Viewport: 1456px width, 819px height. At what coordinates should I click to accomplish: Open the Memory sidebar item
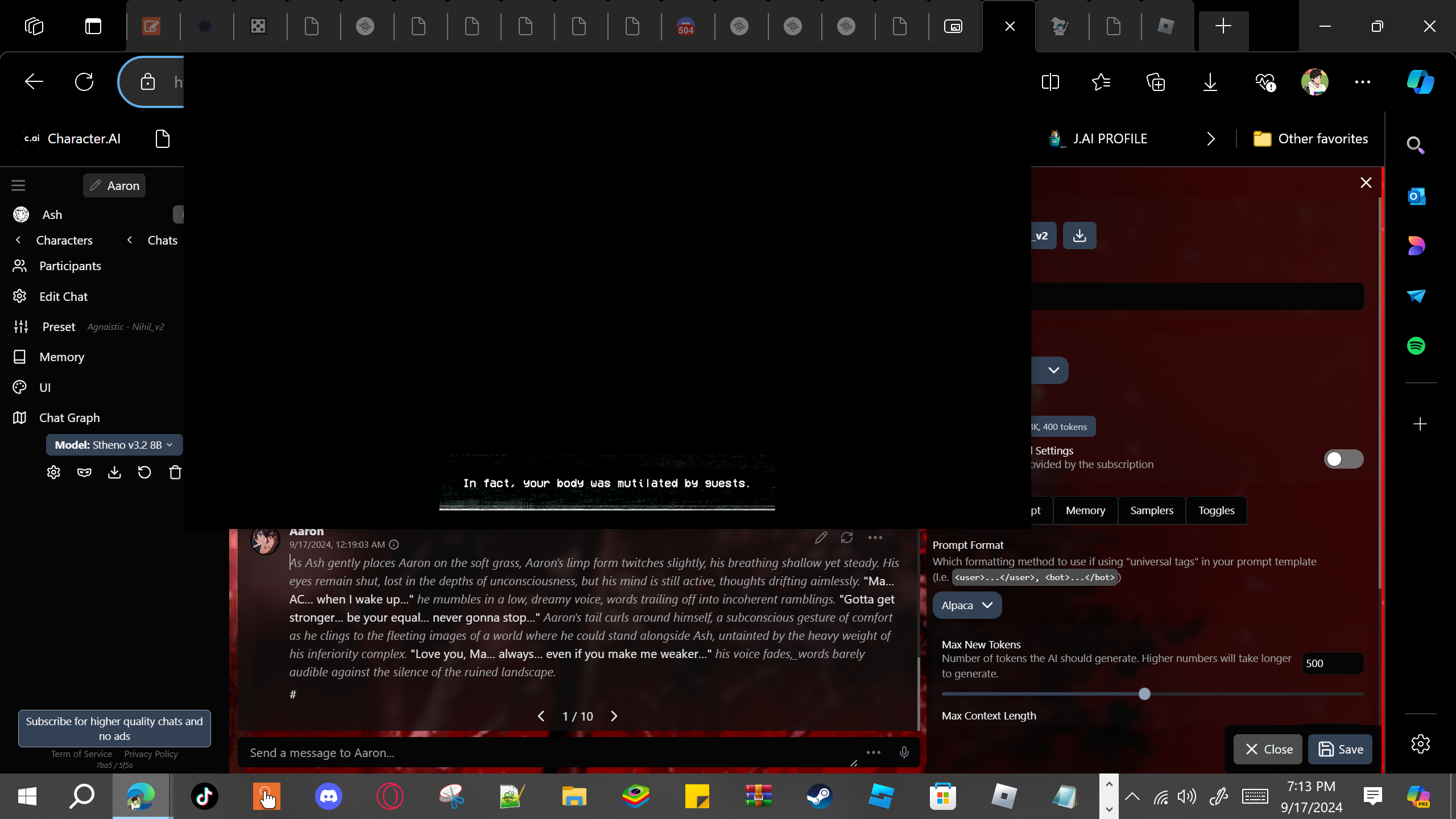(x=61, y=357)
